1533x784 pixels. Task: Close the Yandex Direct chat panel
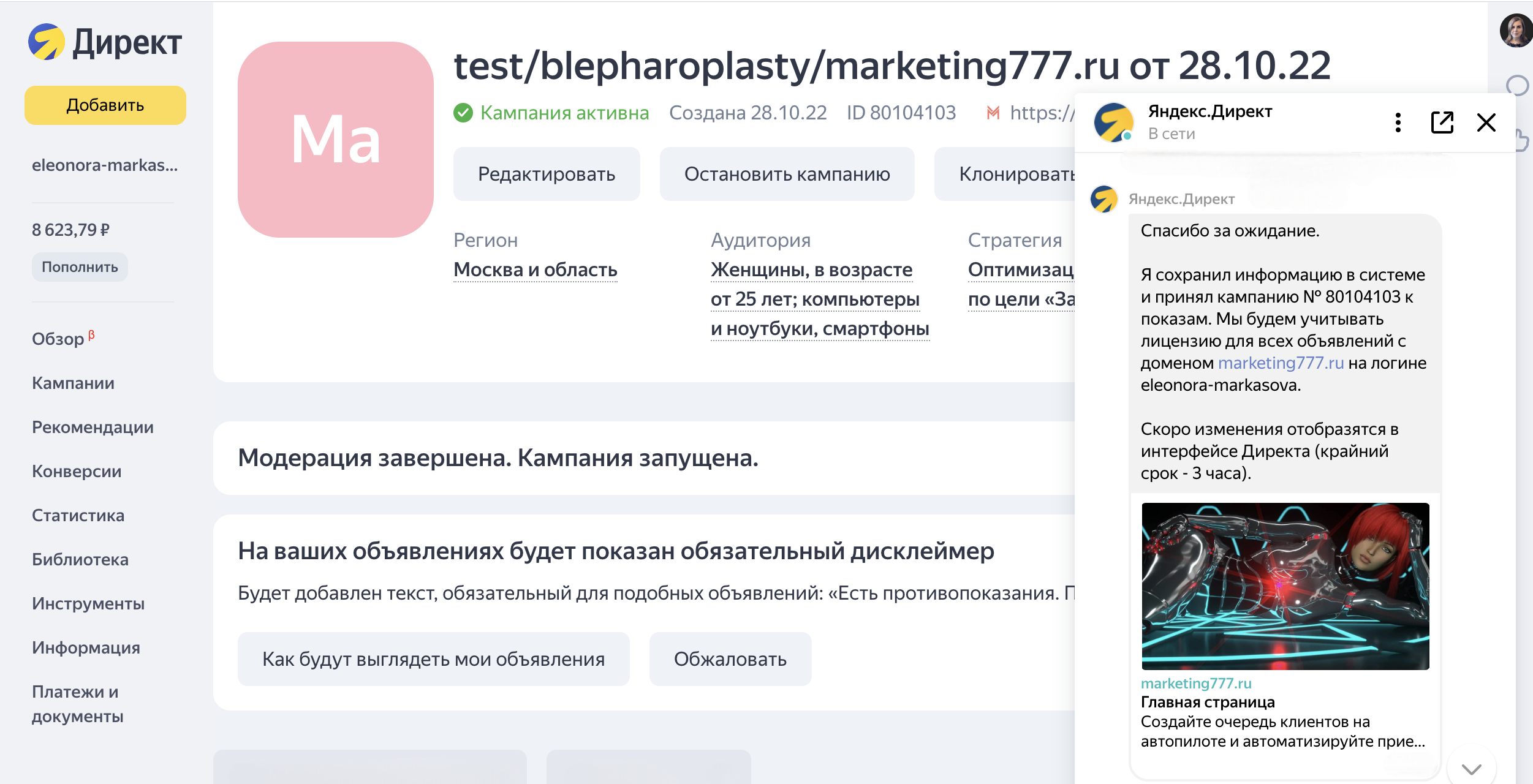tap(1486, 123)
